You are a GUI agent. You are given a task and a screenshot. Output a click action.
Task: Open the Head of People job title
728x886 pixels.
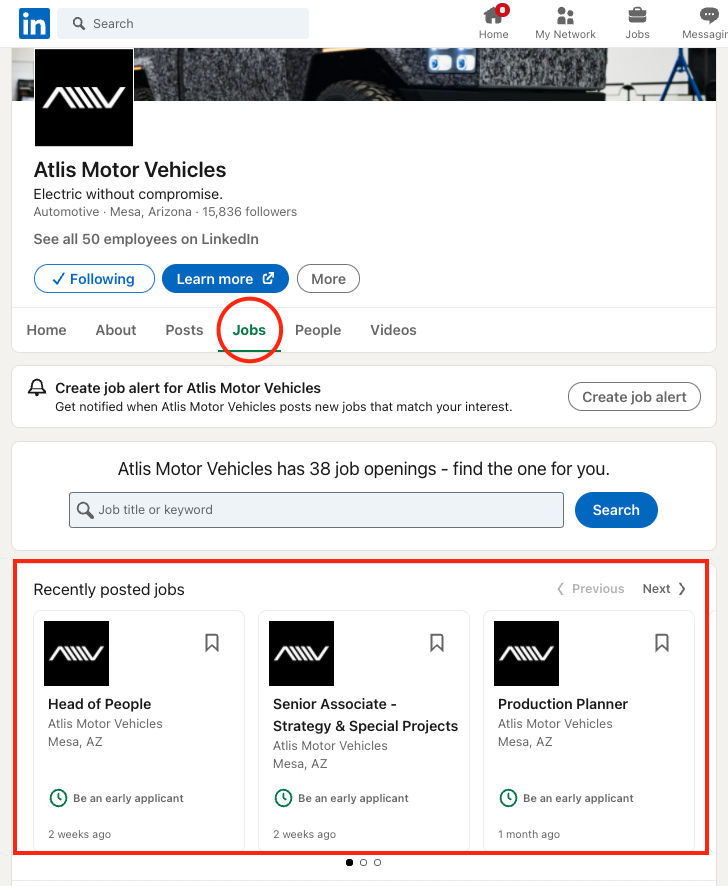[99, 704]
